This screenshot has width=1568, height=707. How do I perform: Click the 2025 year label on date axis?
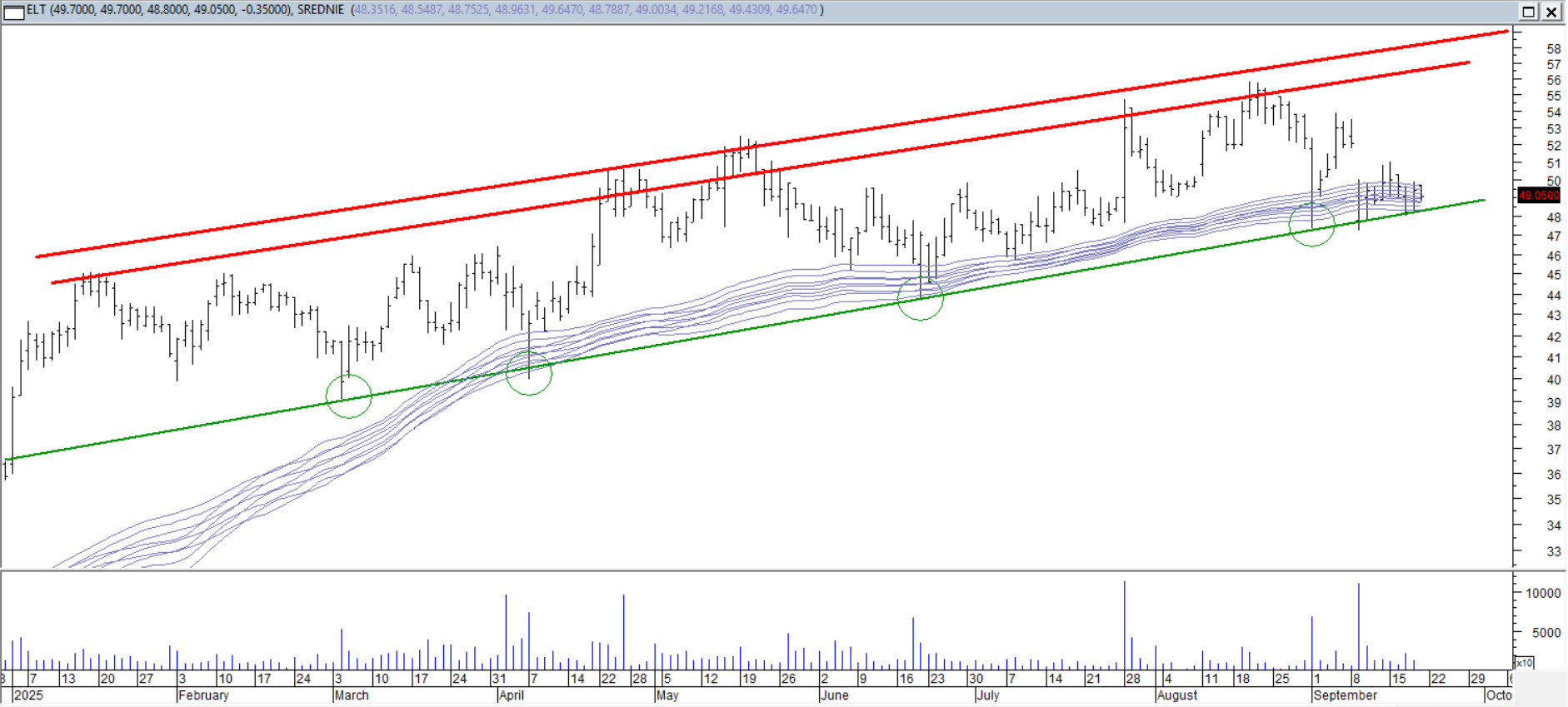click(28, 695)
